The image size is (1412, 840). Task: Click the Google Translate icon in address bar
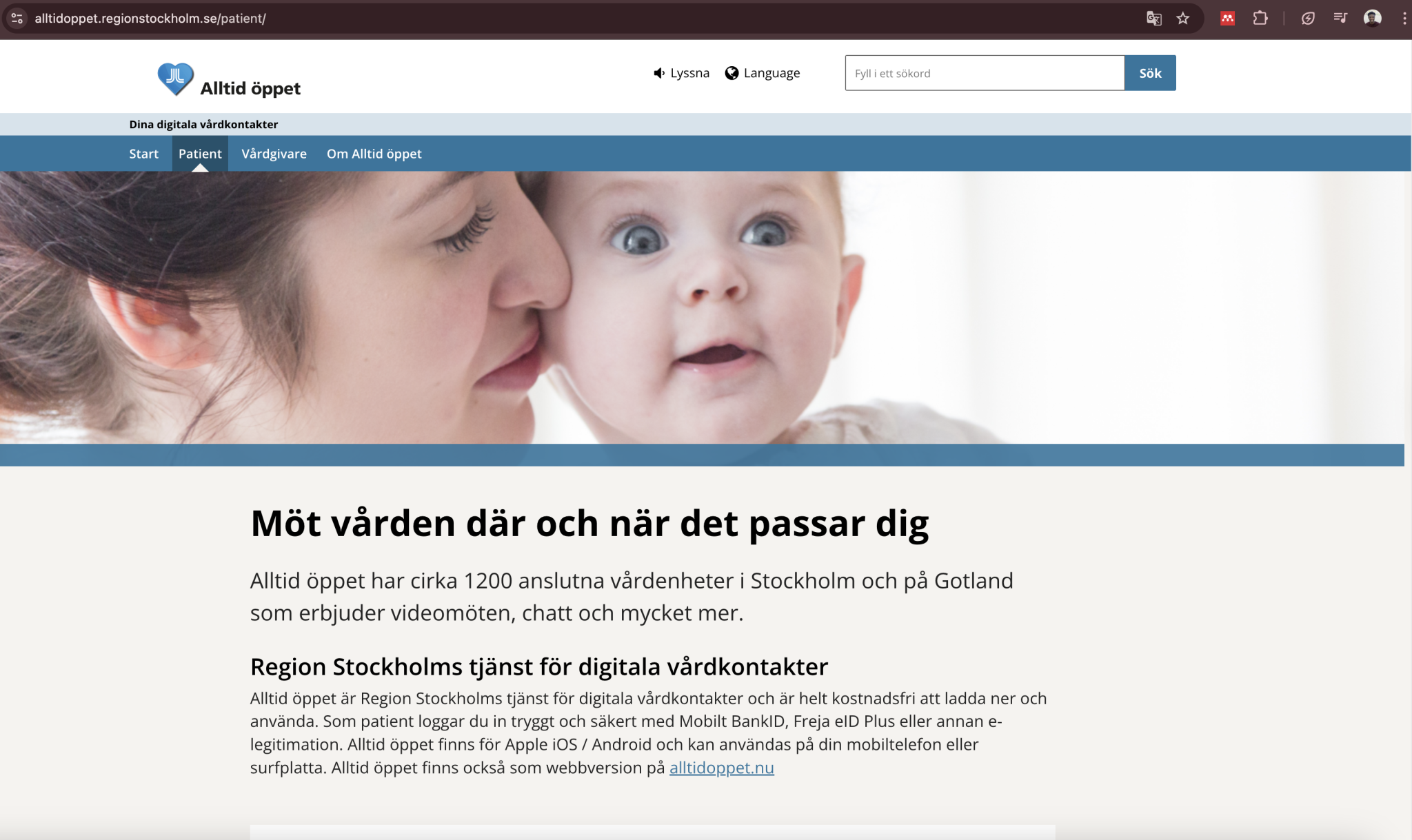point(1153,19)
